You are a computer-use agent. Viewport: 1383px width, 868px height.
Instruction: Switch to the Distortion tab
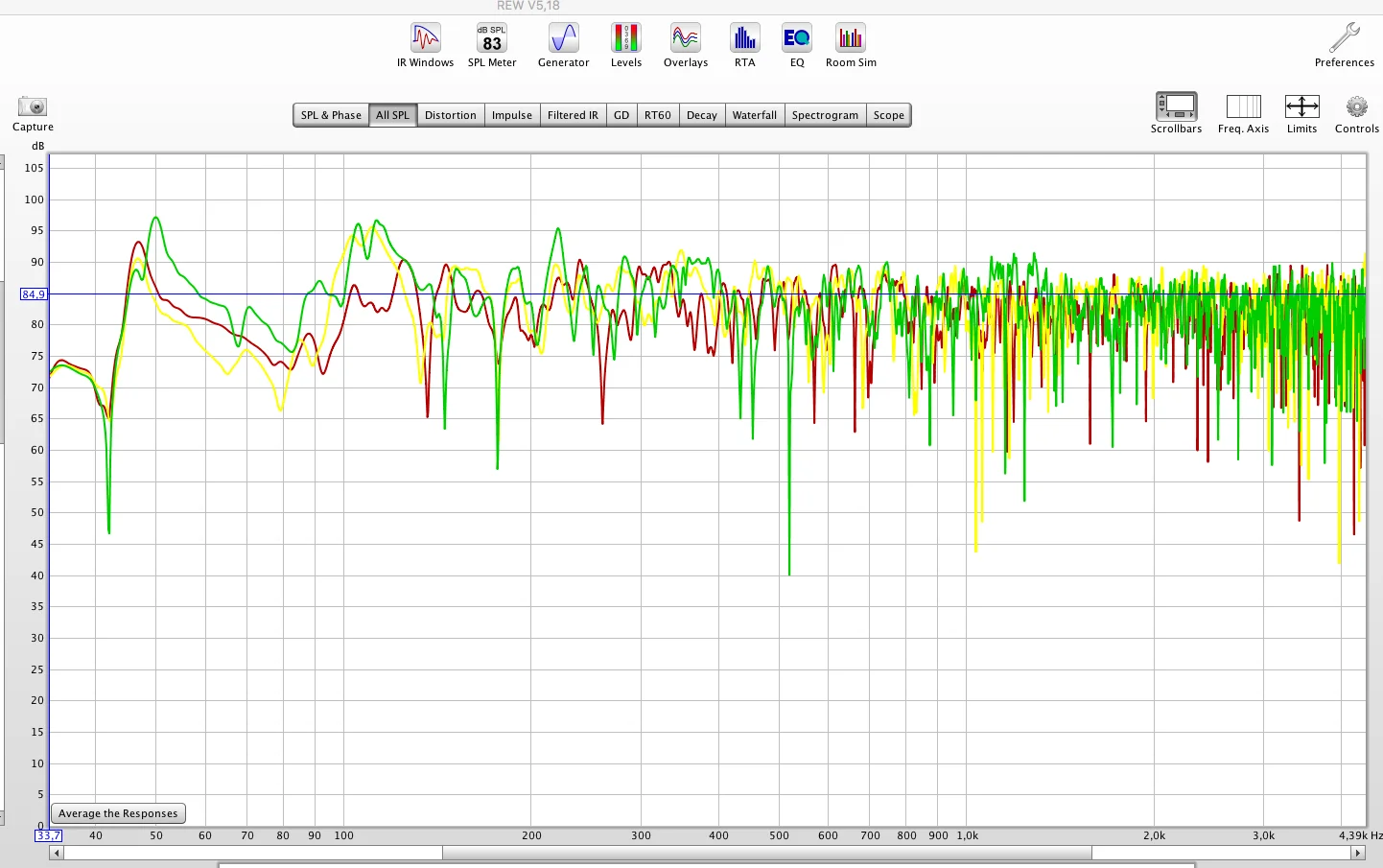[x=451, y=115]
